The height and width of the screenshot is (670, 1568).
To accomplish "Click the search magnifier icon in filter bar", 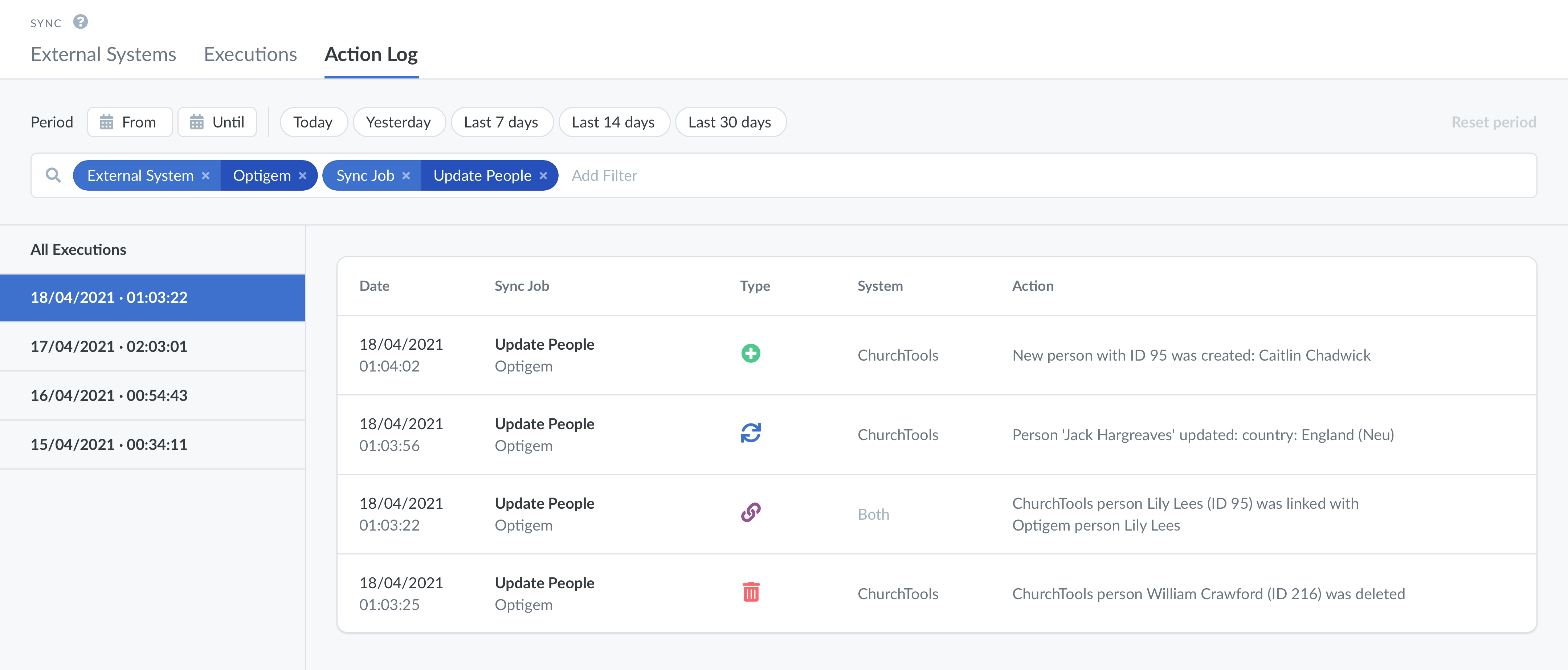I will (x=54, y=175).
